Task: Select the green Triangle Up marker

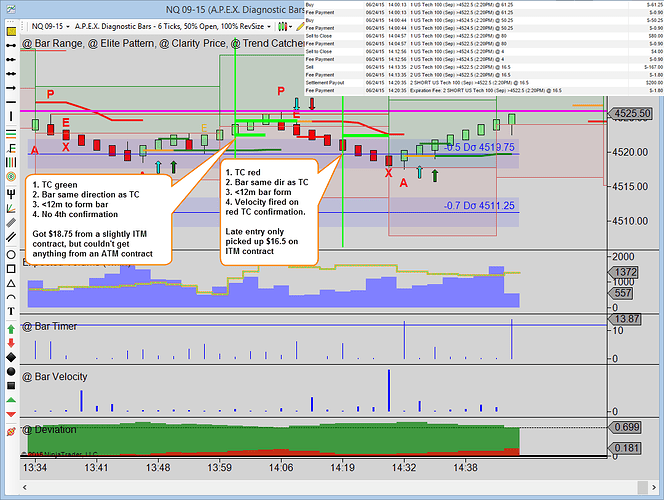Action: [11, 400]
